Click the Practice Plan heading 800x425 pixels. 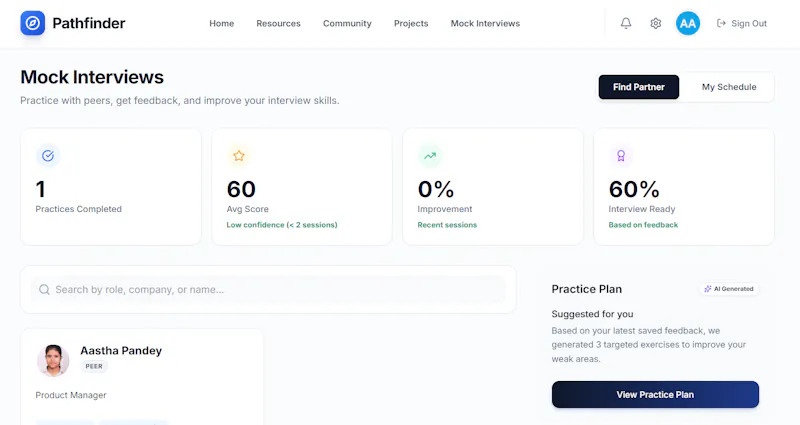(x=587, y=289)
